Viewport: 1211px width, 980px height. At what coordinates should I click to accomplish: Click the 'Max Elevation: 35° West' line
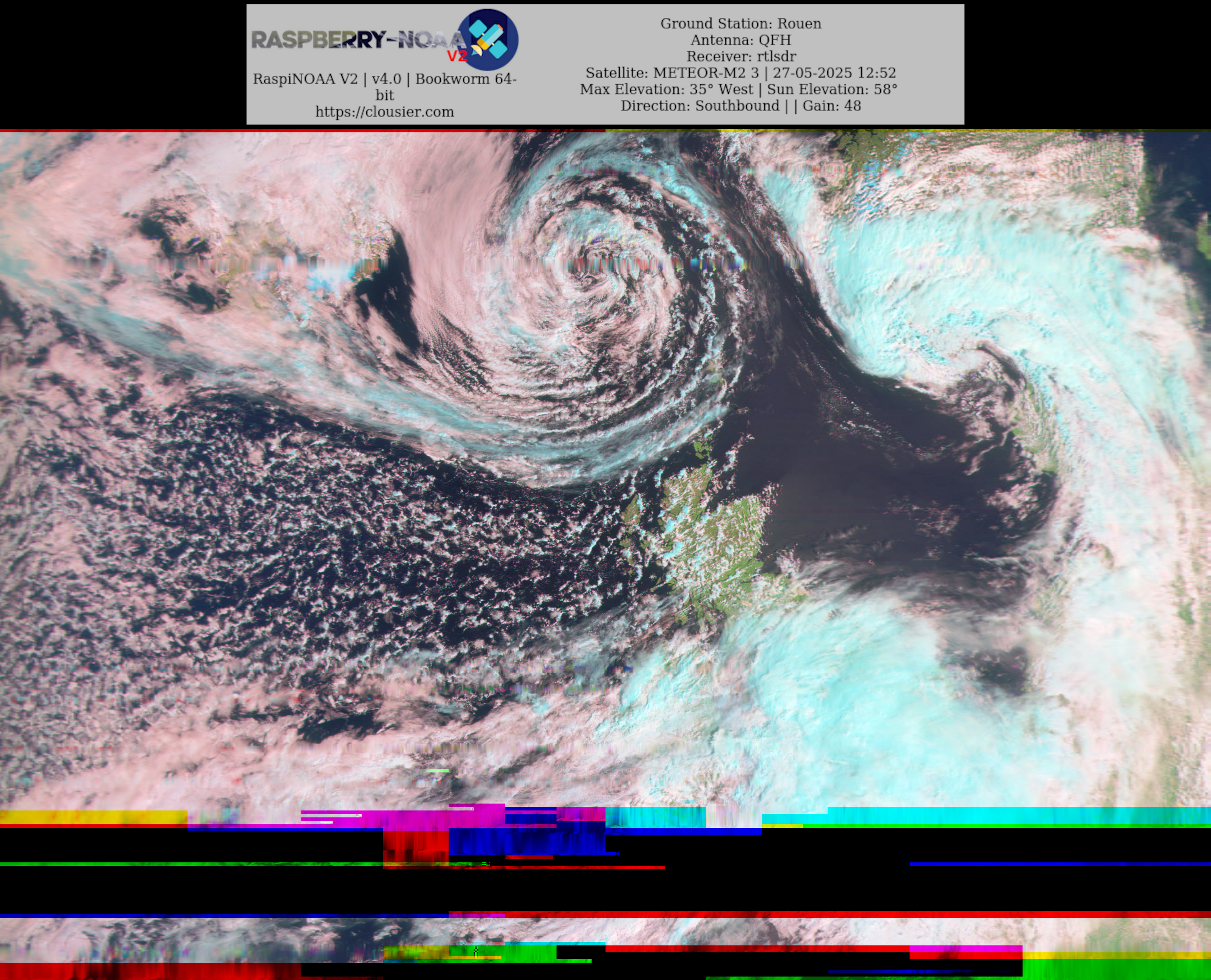(x=738, y=89)
